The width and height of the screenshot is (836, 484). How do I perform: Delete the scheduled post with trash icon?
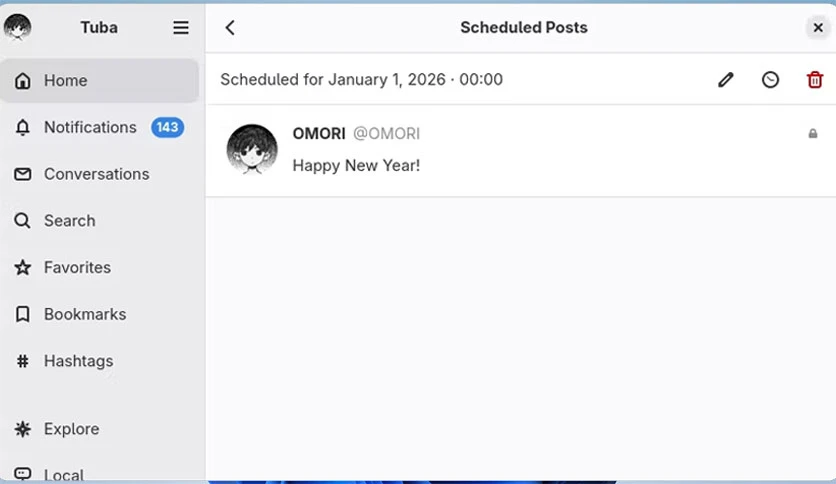pos(815,80)
